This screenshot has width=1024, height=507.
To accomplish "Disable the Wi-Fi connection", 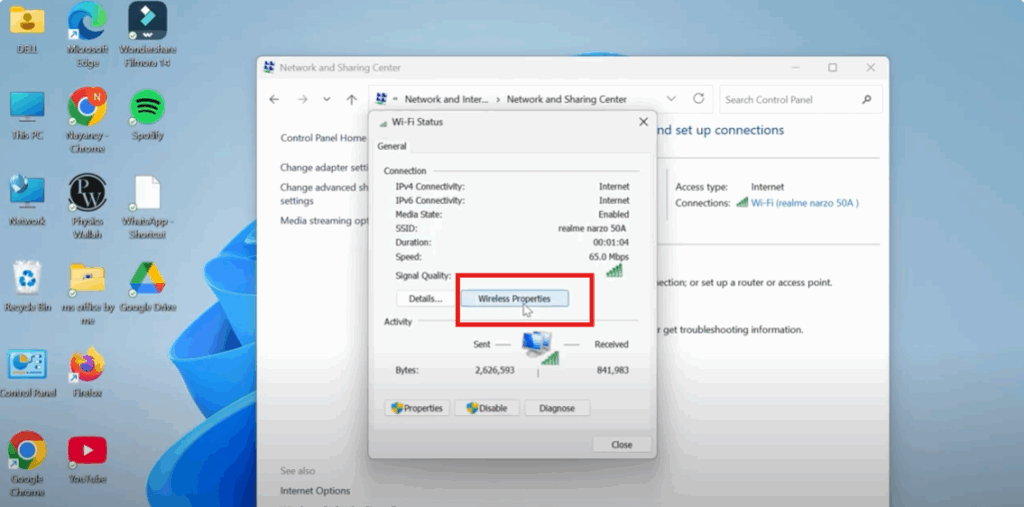I will pos(486,408).
